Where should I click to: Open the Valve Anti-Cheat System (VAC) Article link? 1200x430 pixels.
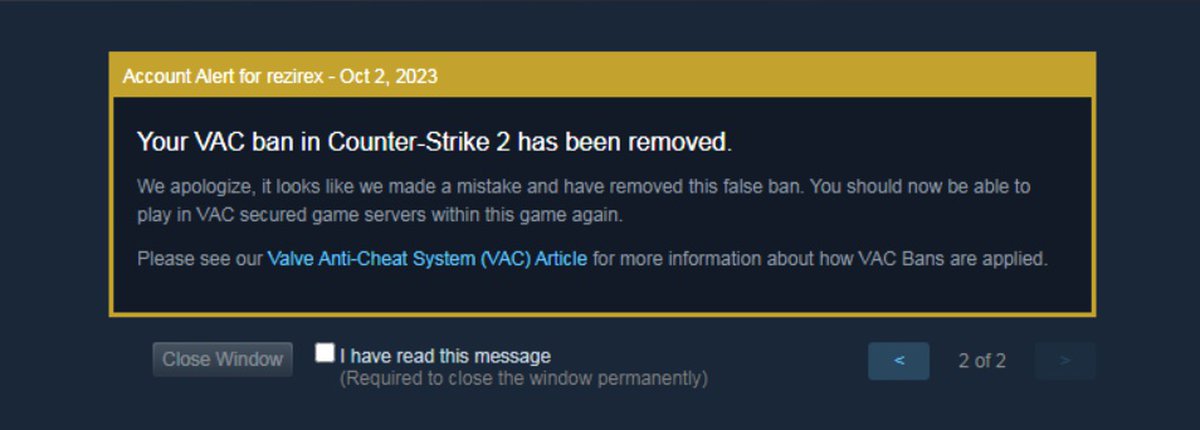pyautogui.click(x=427, y=259)
